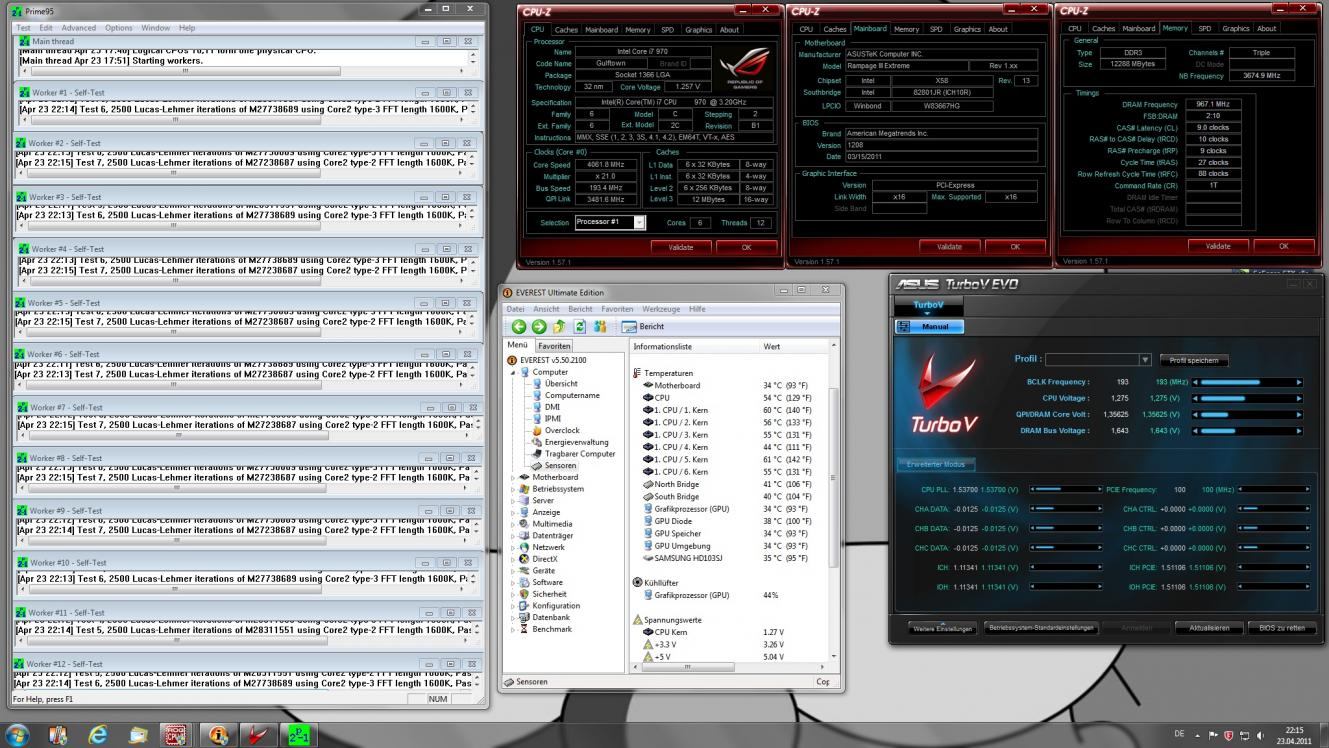Expand Sicherheit node in EVEREST tree
This screenshot has height=748, width=1329.
pyautogui.click(x=513, y=594)
